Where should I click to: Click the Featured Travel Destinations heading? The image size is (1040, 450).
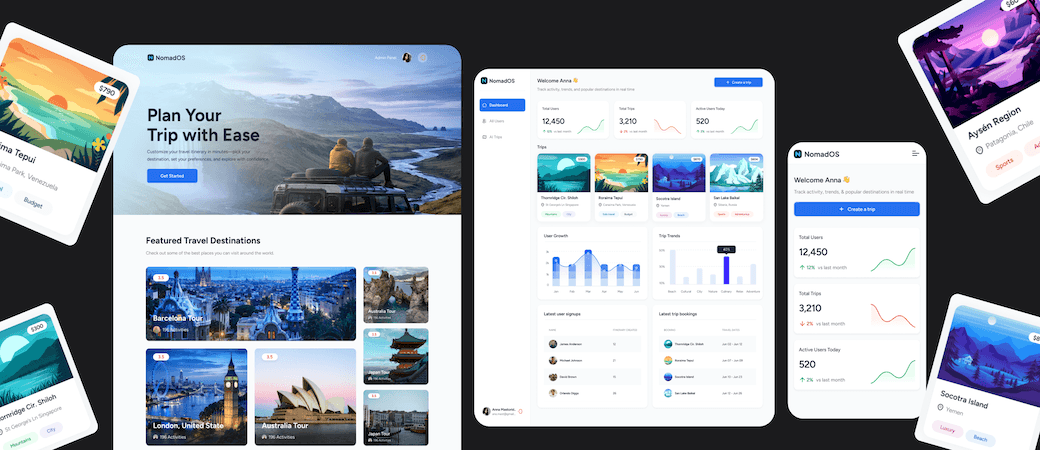[x=203, y=240]
